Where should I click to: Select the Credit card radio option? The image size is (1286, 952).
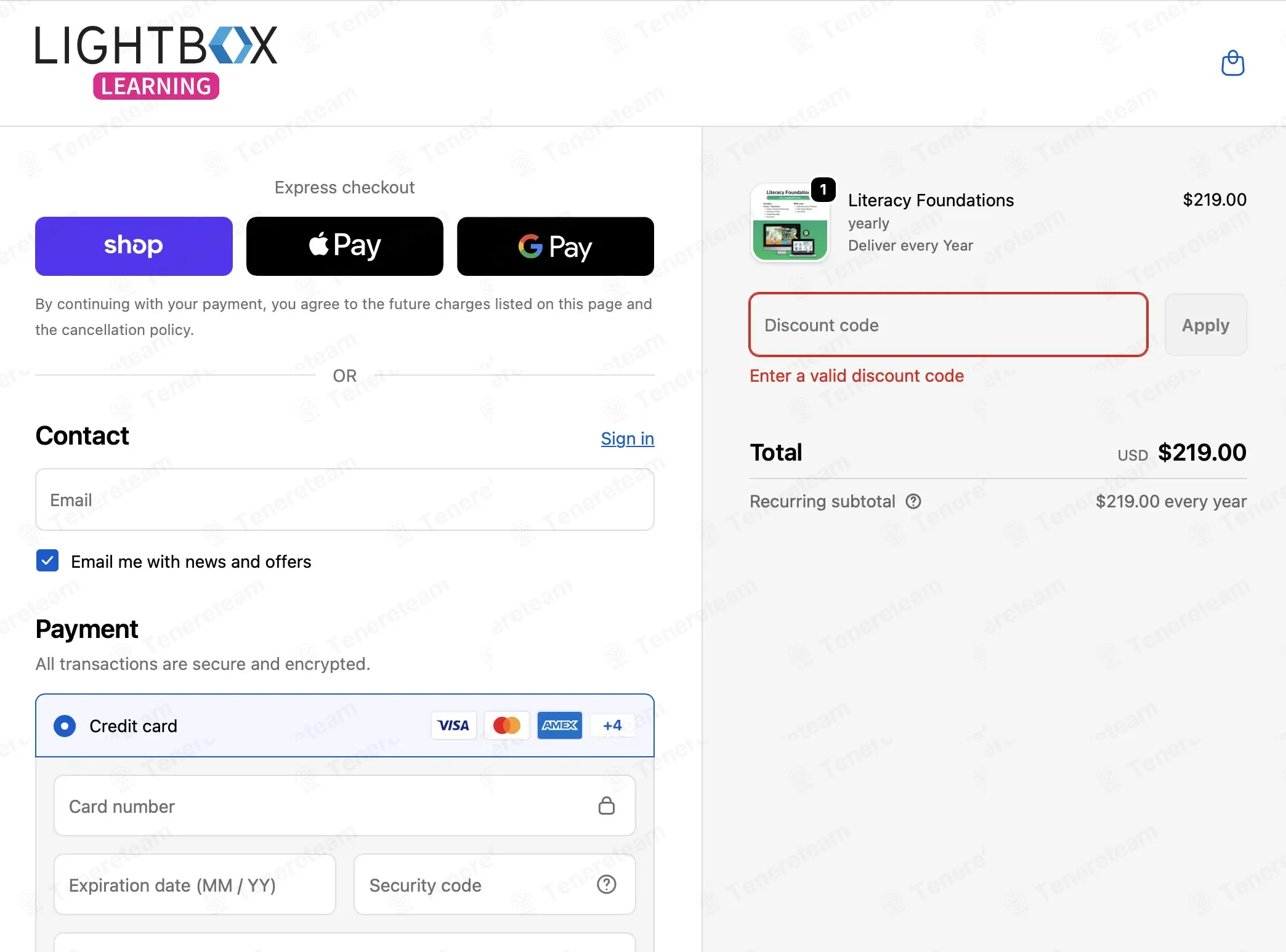click(65, 726)
